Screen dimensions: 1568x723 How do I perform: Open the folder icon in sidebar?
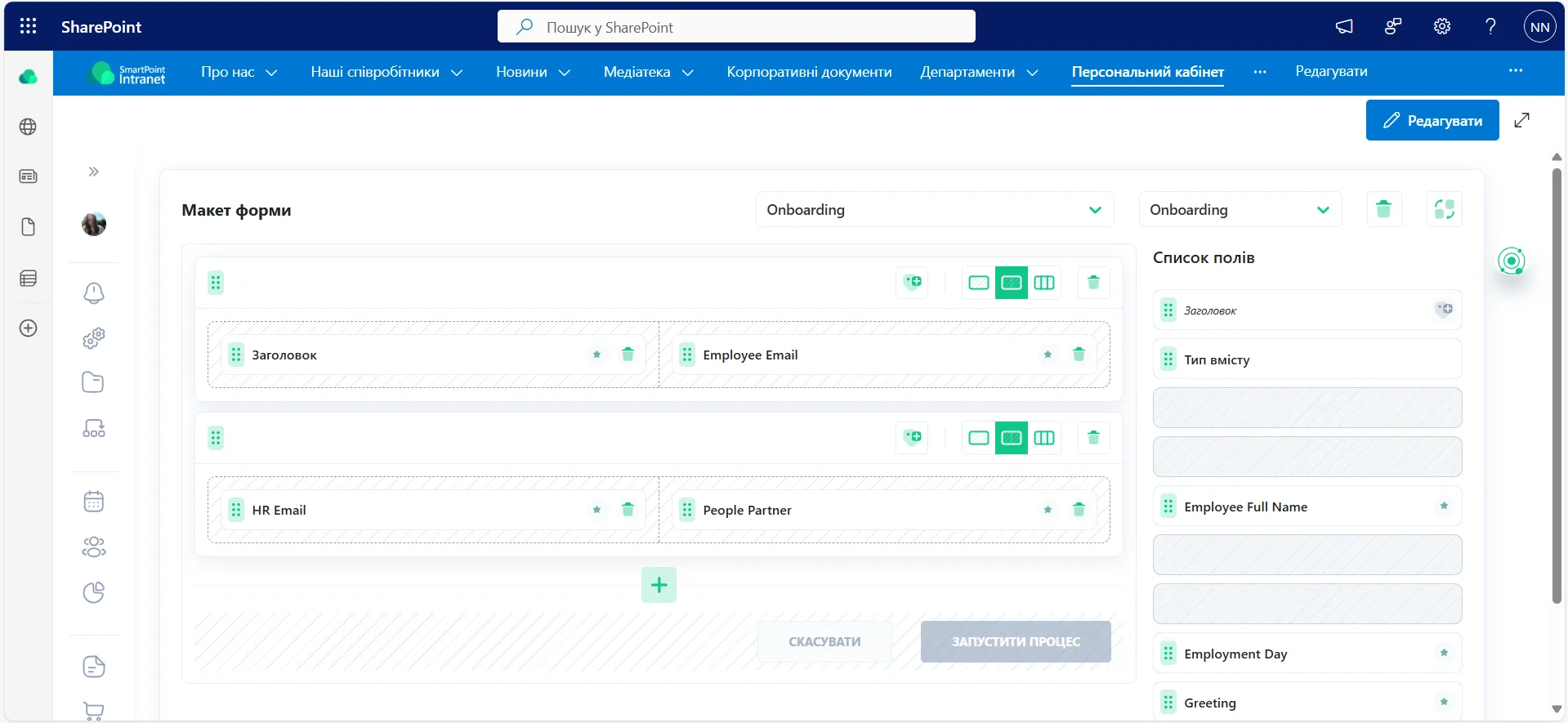click(x=93, y=382)
